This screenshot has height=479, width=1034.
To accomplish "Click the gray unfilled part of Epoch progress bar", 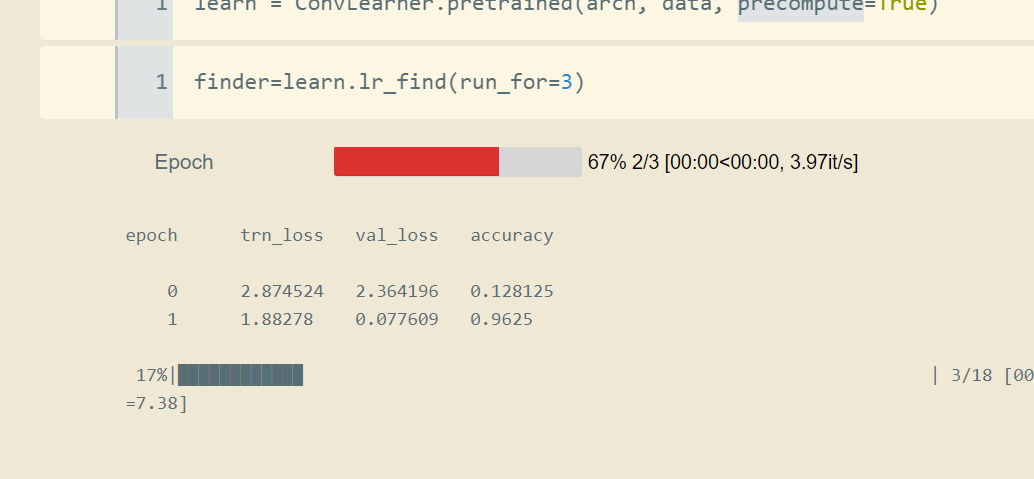I will (540, 162).
